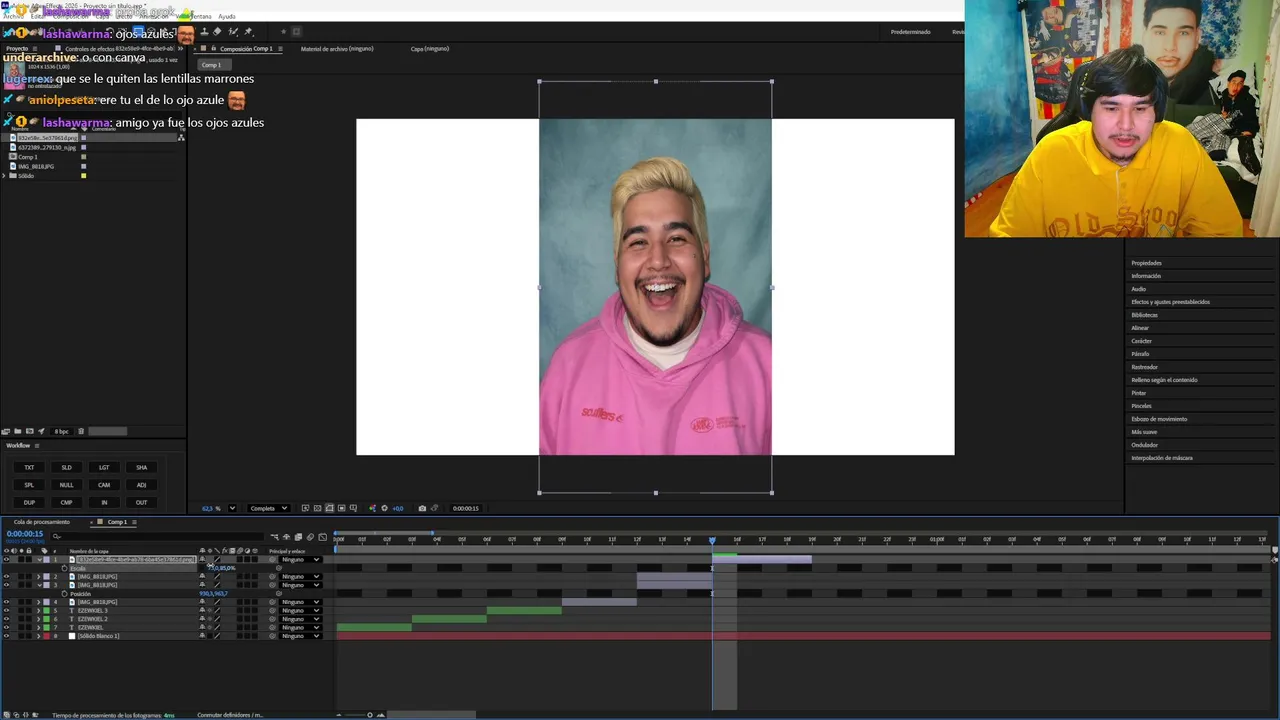
Task: Click the 8 bpc color depth button
Action: click(x=61, y=431)
